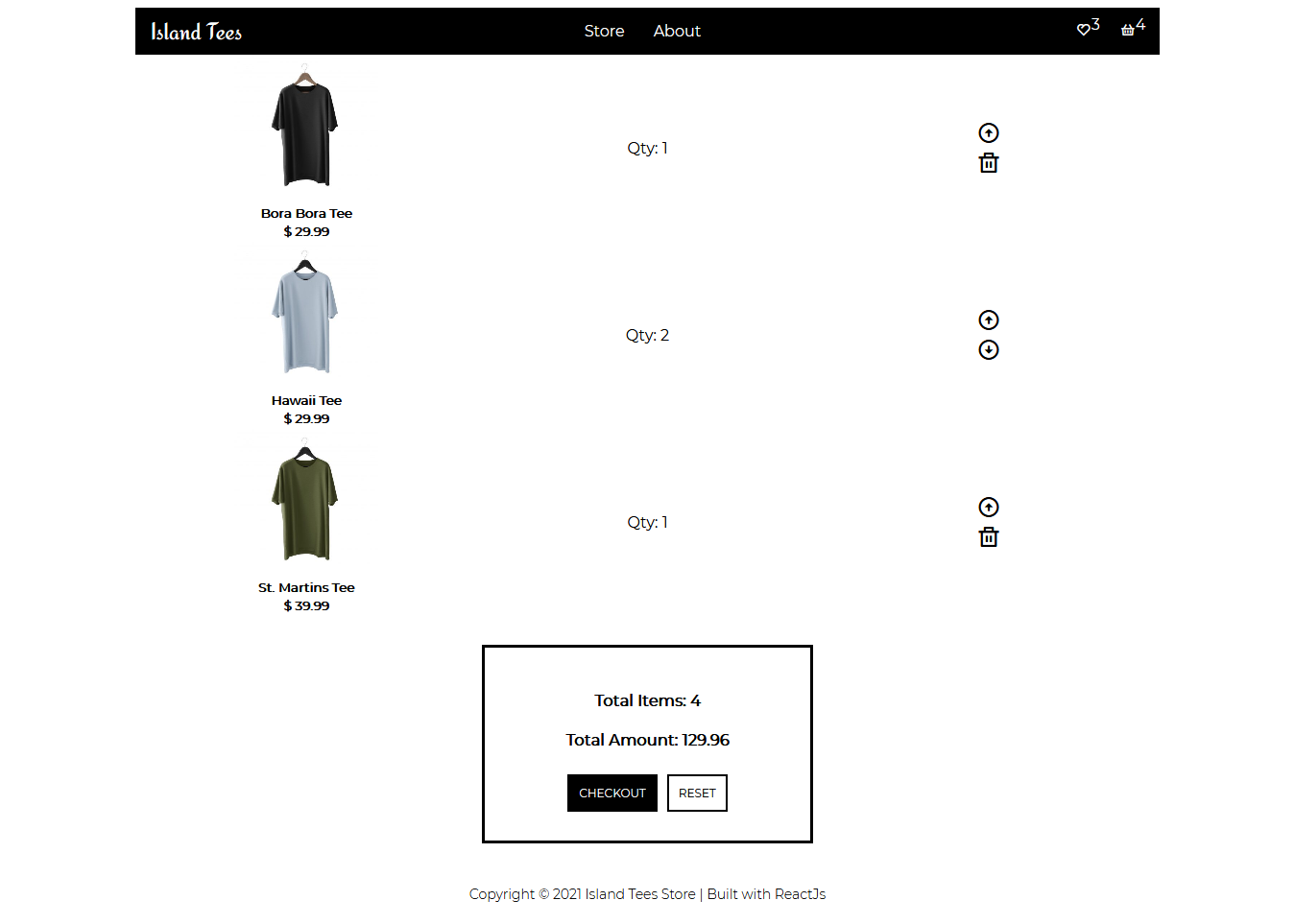The height and width of the screenshot is (924, 1295).
Task: Open the favorites heart icon in header
Action: pyautogui.click(x=1083, y=30)
